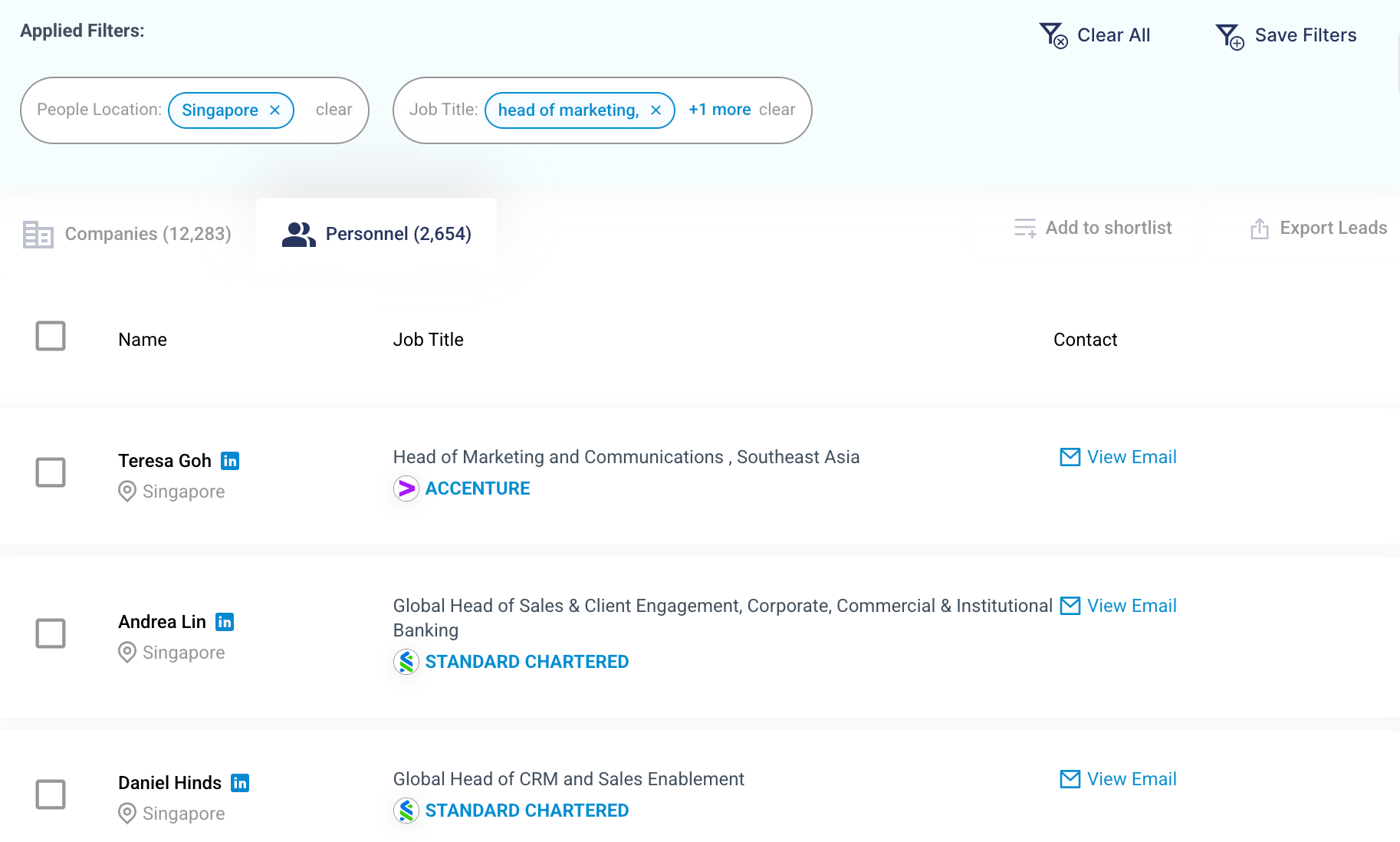
Task: Click Standard Chartered logo in Andrea Lin row
Action: [x=406, y=662]
